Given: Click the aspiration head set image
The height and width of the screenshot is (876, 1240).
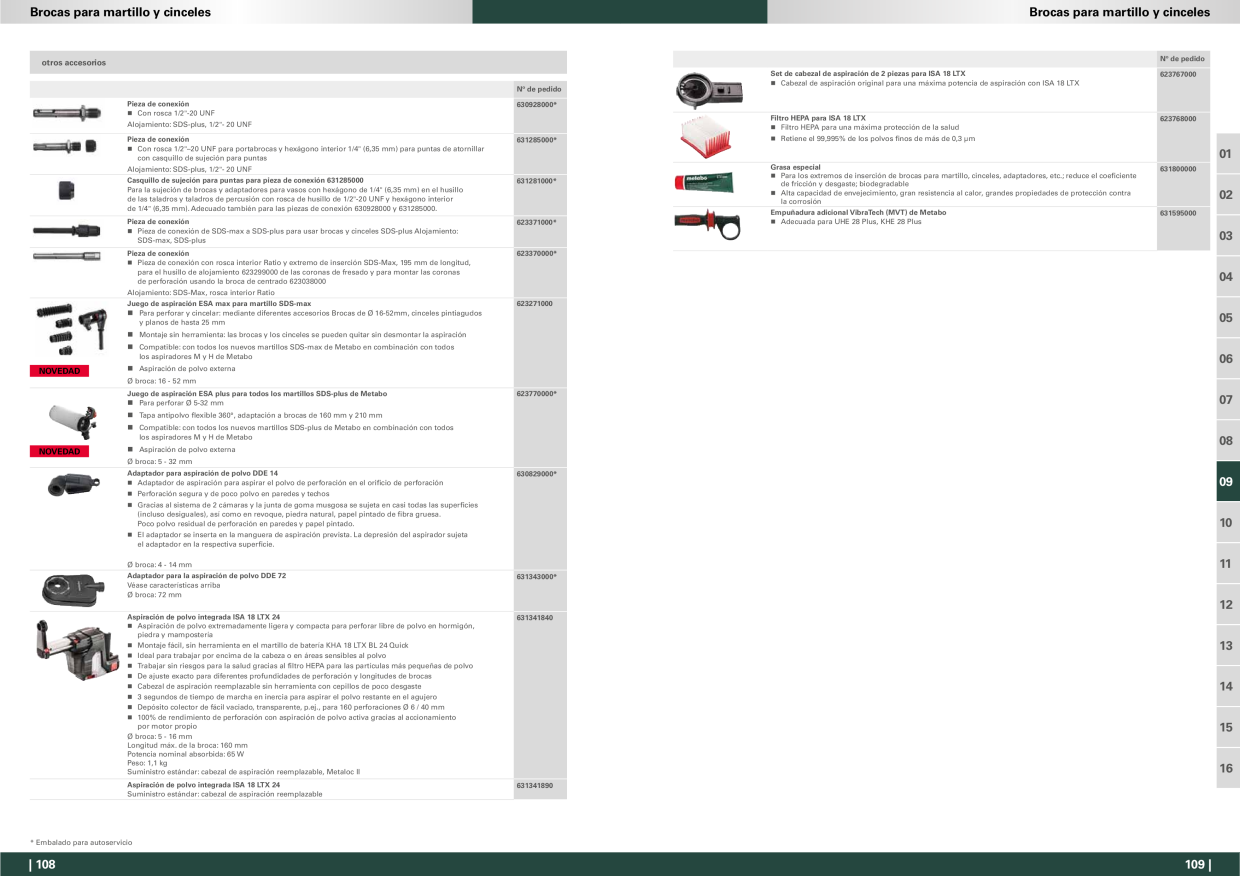Looking at the screenshot, I should (x=710, y=90).
